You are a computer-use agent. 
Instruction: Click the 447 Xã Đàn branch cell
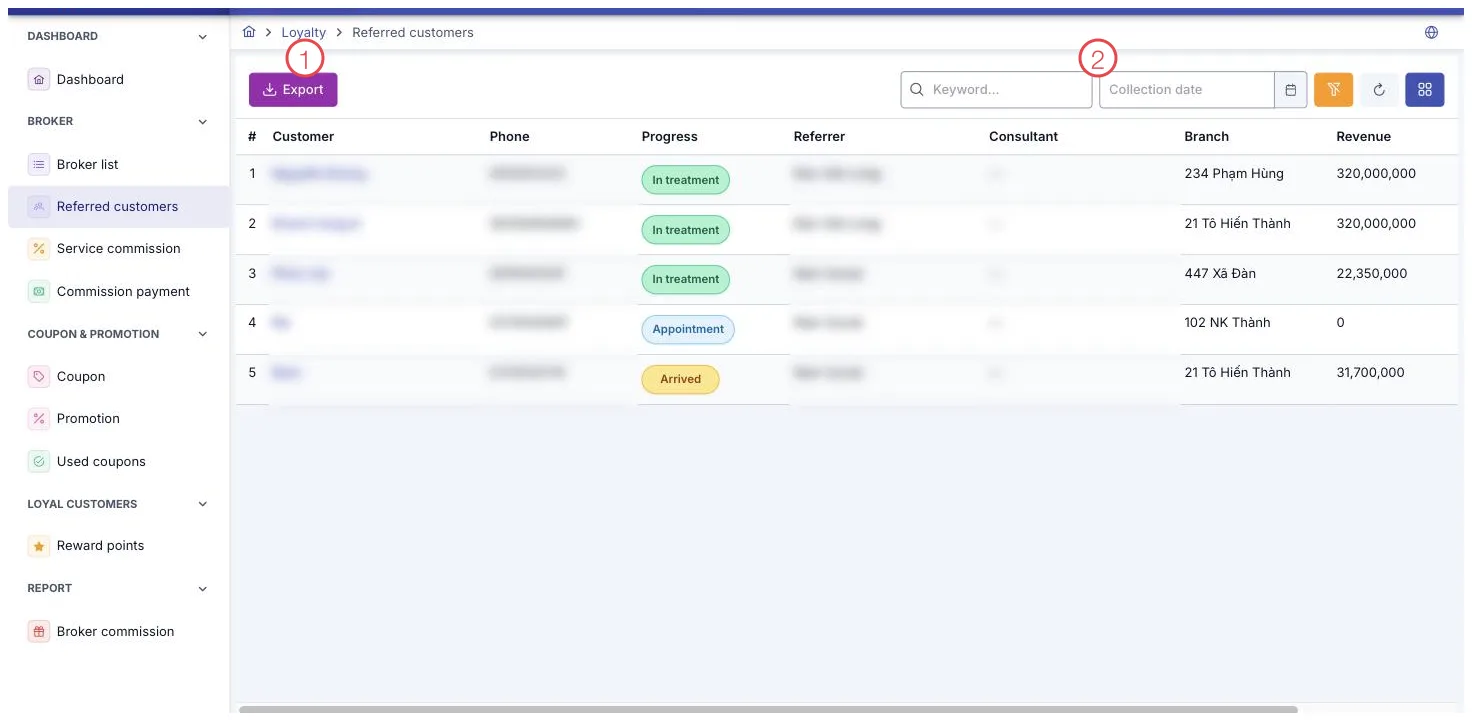(1220, 273)
